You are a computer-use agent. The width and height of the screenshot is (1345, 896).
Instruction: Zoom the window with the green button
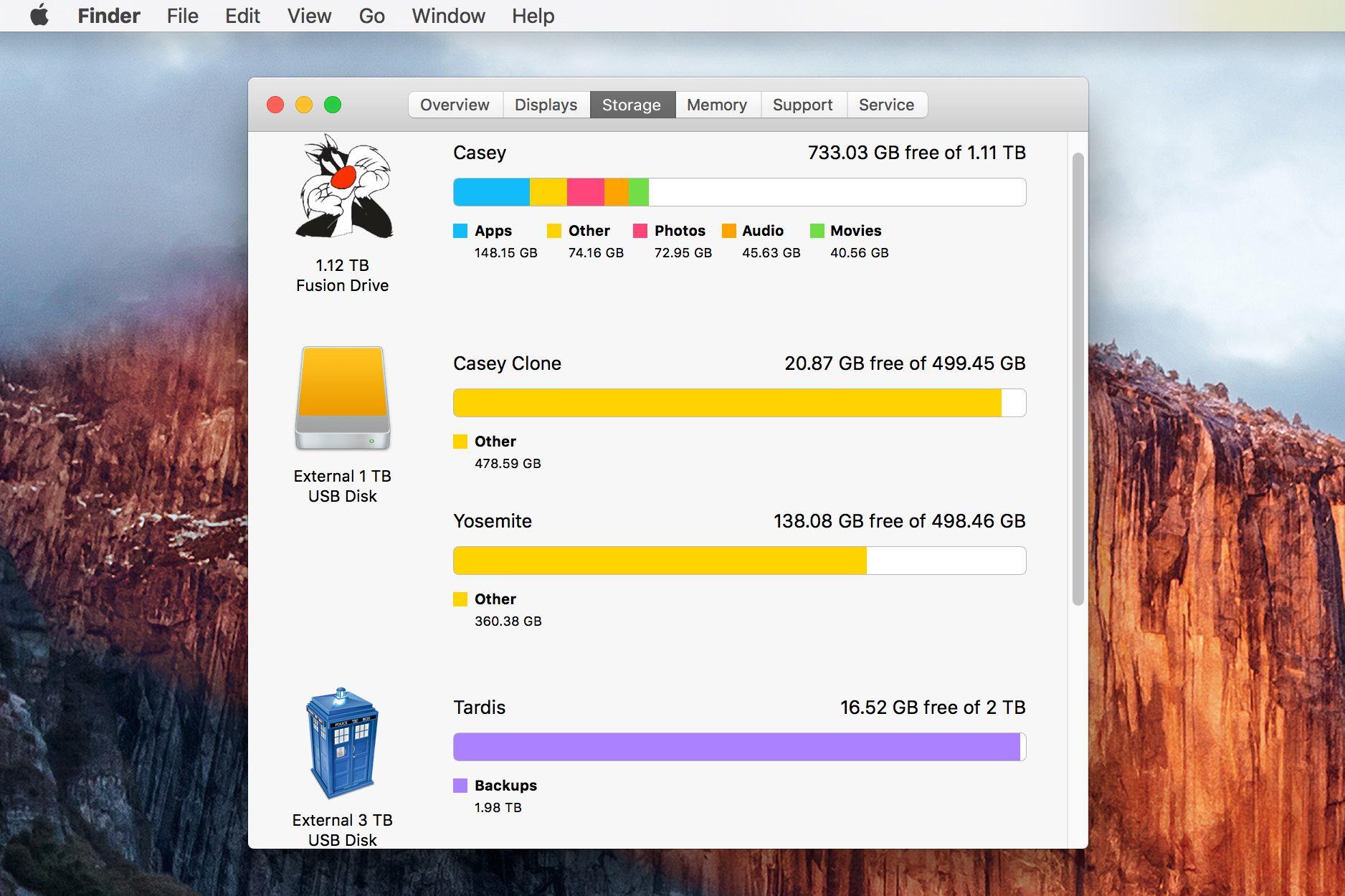click(333, 105)
